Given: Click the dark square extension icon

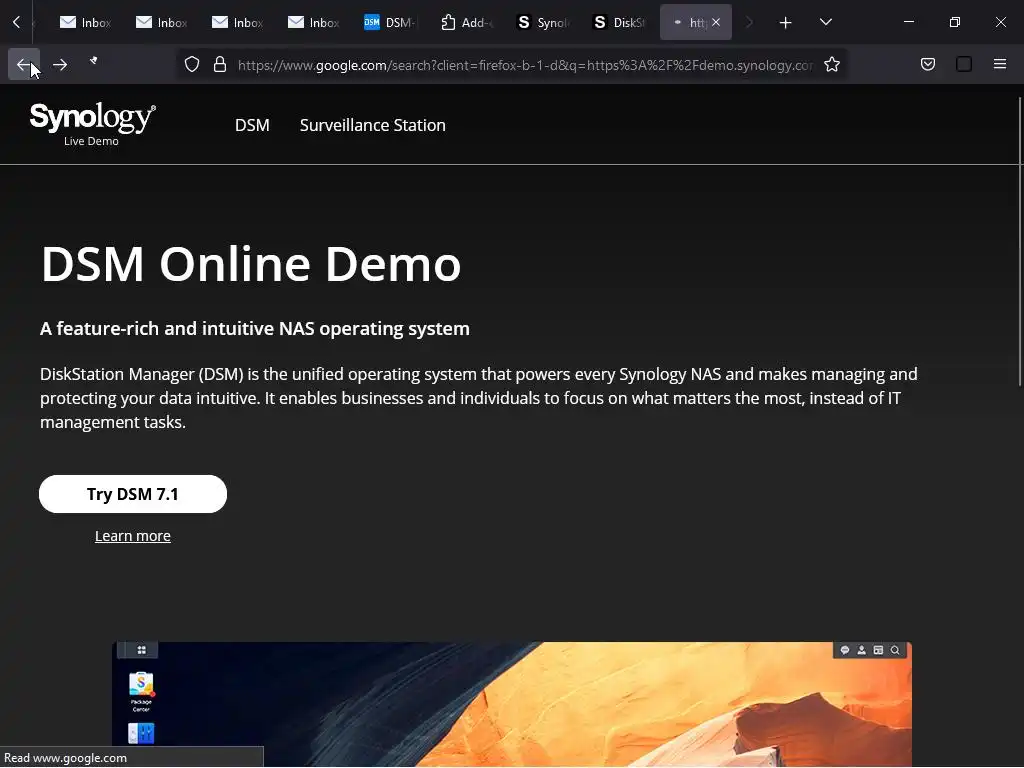Looking at the screenshot, I should click(x=964, y=64).
